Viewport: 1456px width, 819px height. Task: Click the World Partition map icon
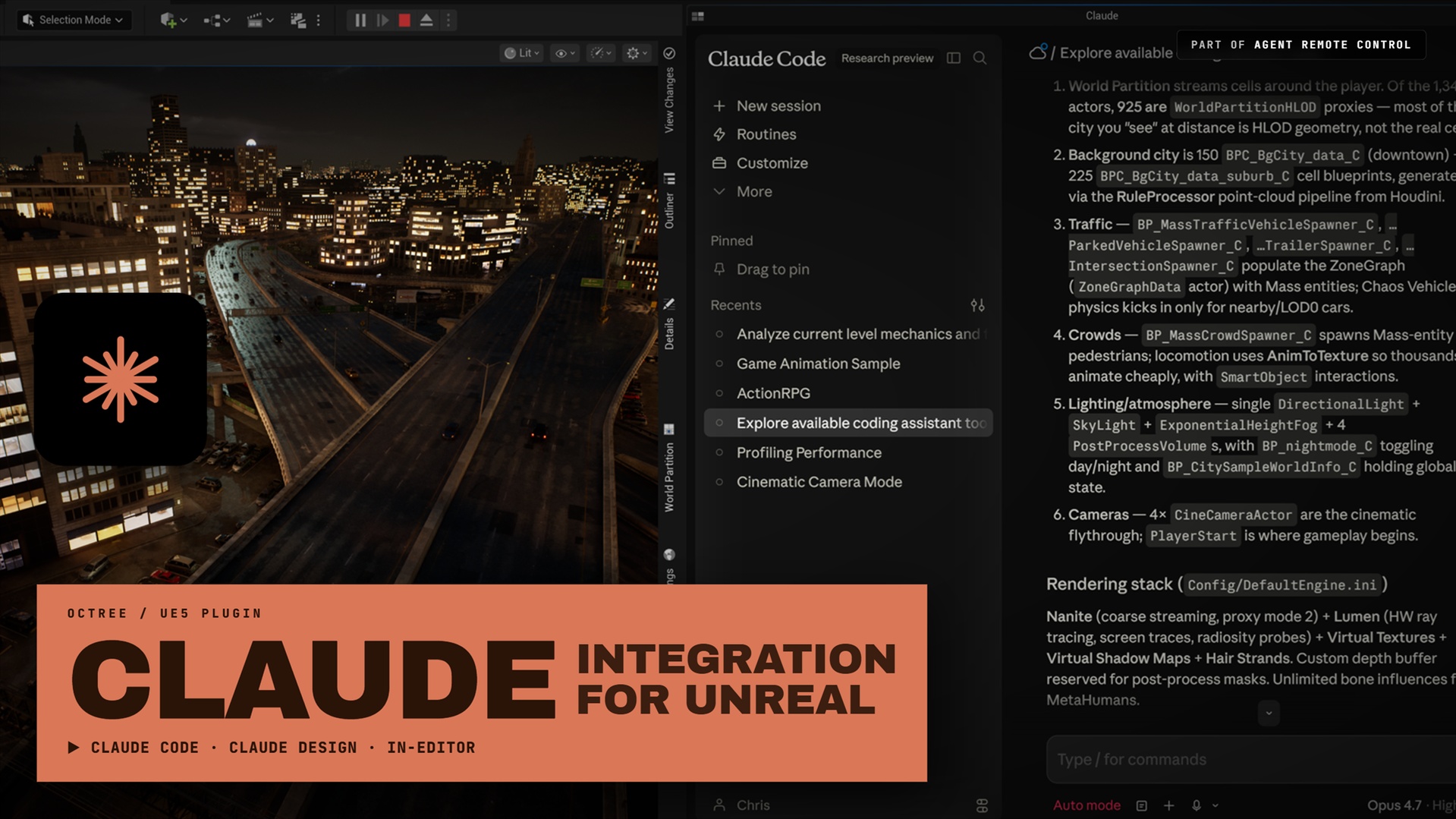tap(669, 430)
